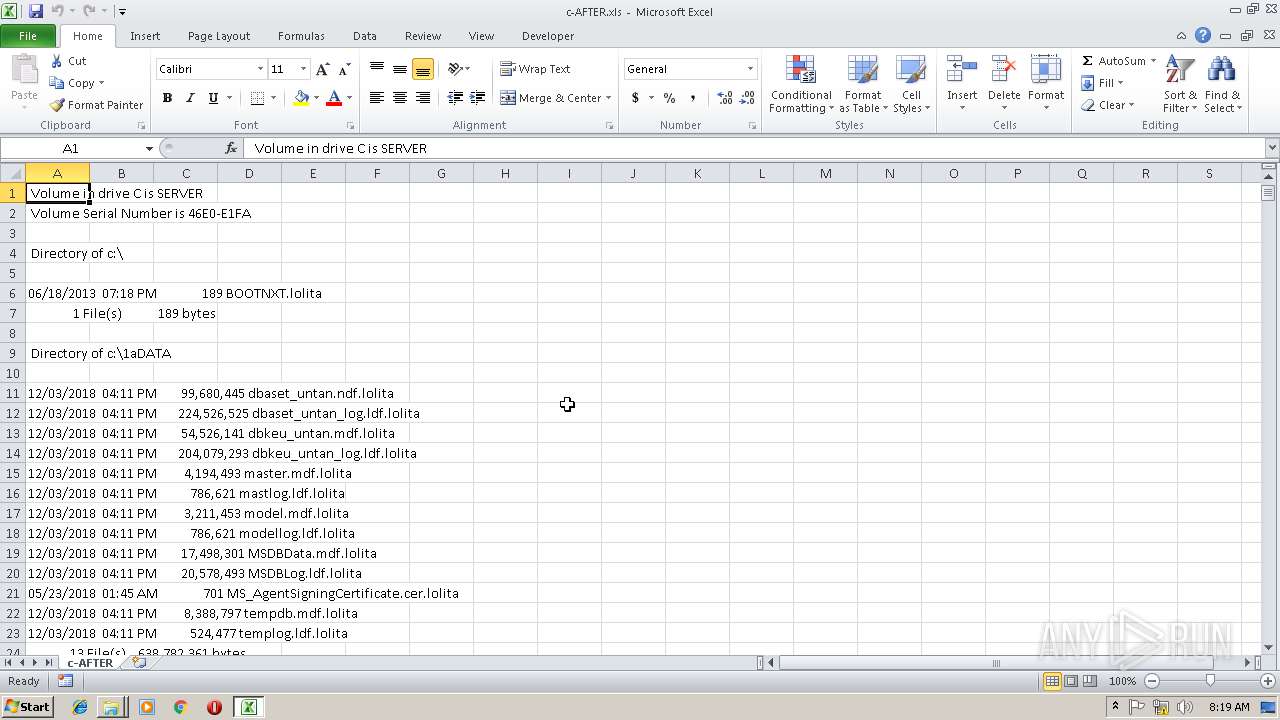Switch to the Page Layout tab
The width and height of the screenshot is (1280, 720).
(219, 36)
